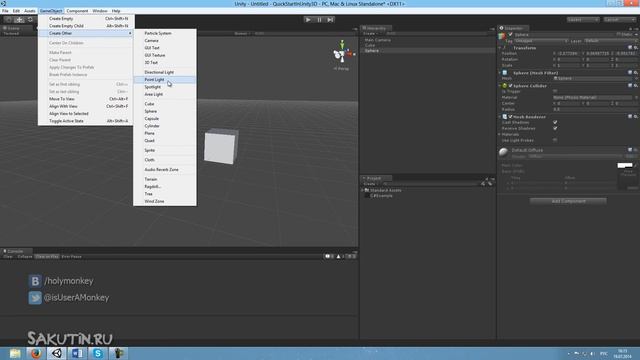Click the Play button in toolbar
This screenshot has width=640, height=360.
tap(308, 20)
